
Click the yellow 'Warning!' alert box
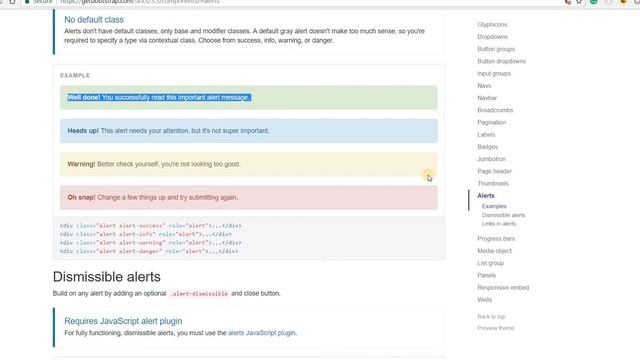coord(249,164)
